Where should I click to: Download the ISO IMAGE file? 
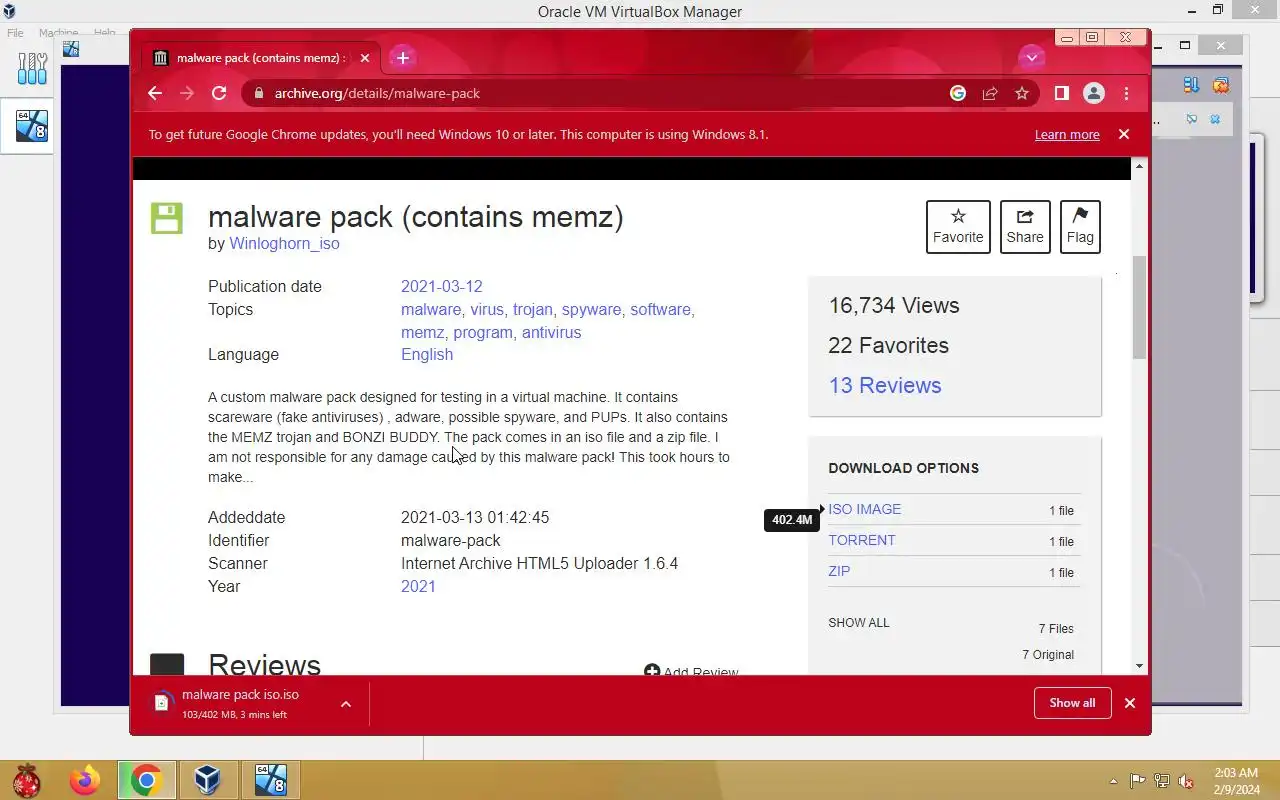coord(865,509)
